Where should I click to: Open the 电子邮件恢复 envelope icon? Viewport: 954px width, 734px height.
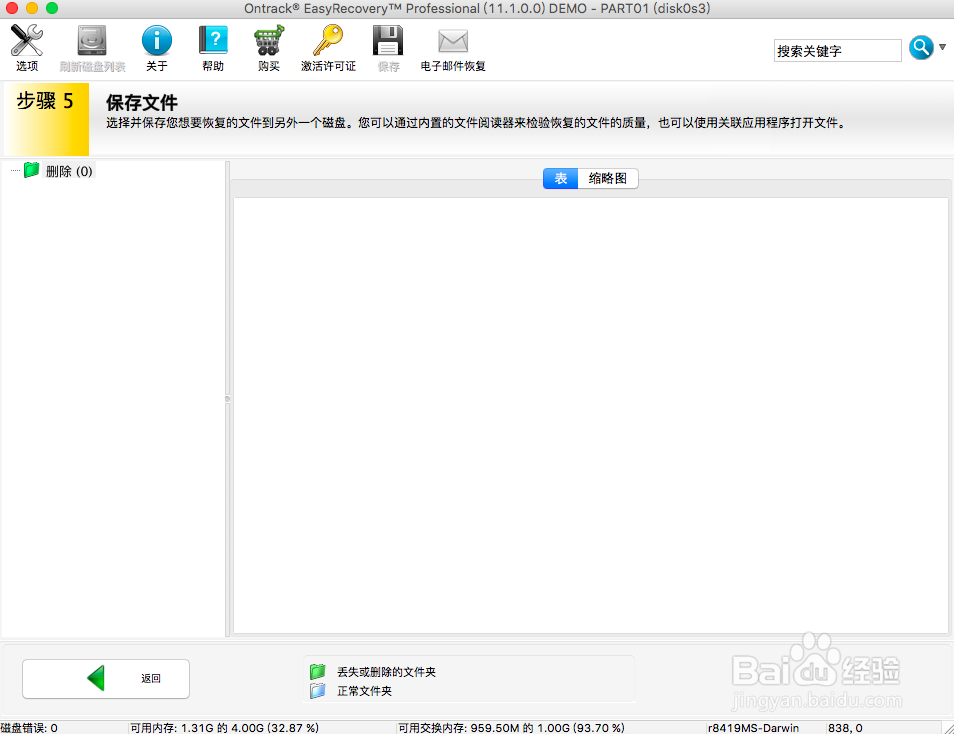coord(453,42)
